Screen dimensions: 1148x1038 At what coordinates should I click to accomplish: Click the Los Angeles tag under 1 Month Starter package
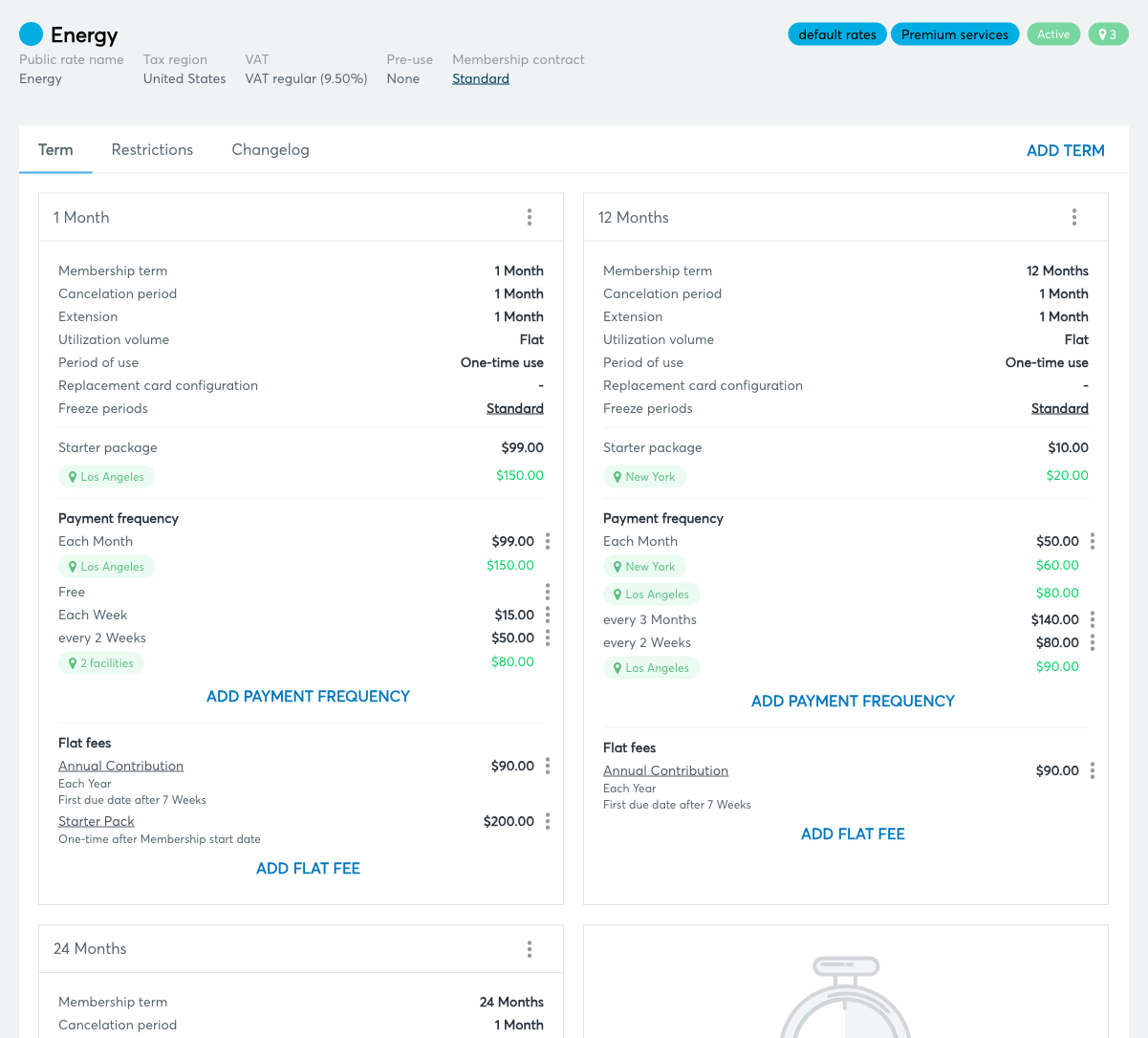point(106,477)
